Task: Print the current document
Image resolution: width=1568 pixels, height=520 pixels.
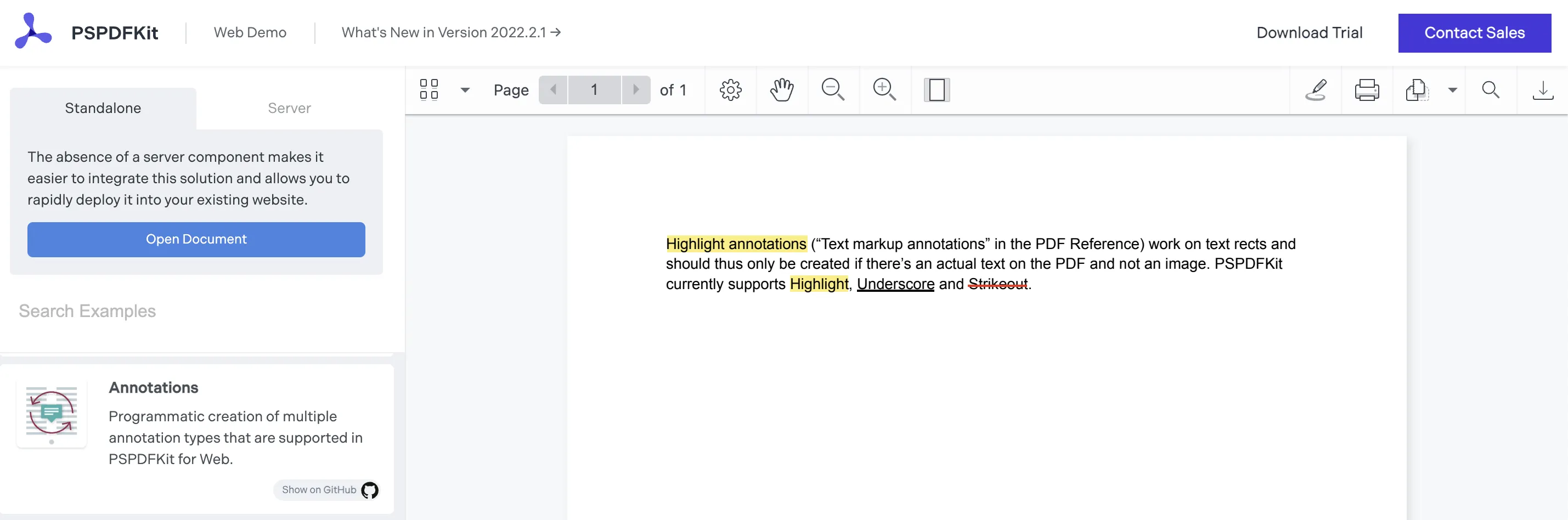Action: tap(1367, 89)
